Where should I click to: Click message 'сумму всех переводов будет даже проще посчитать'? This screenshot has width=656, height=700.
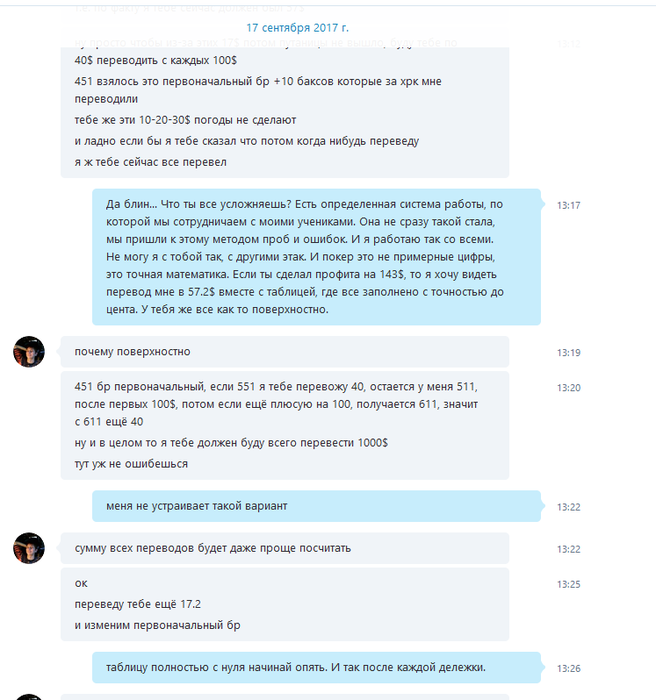coord(213,548)
